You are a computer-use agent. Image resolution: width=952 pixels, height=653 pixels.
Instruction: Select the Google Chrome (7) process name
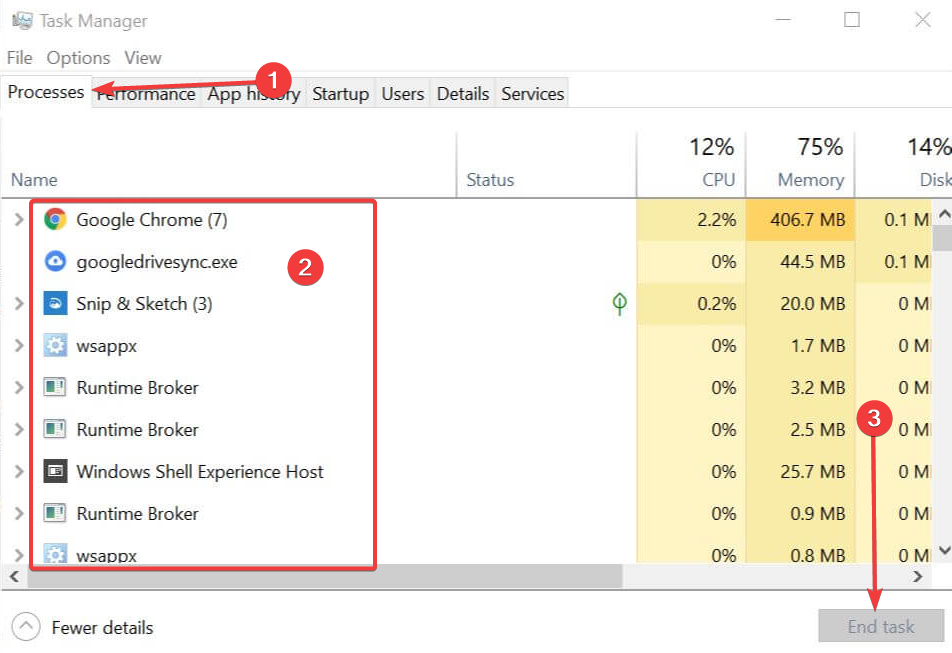tap(152, 219)
